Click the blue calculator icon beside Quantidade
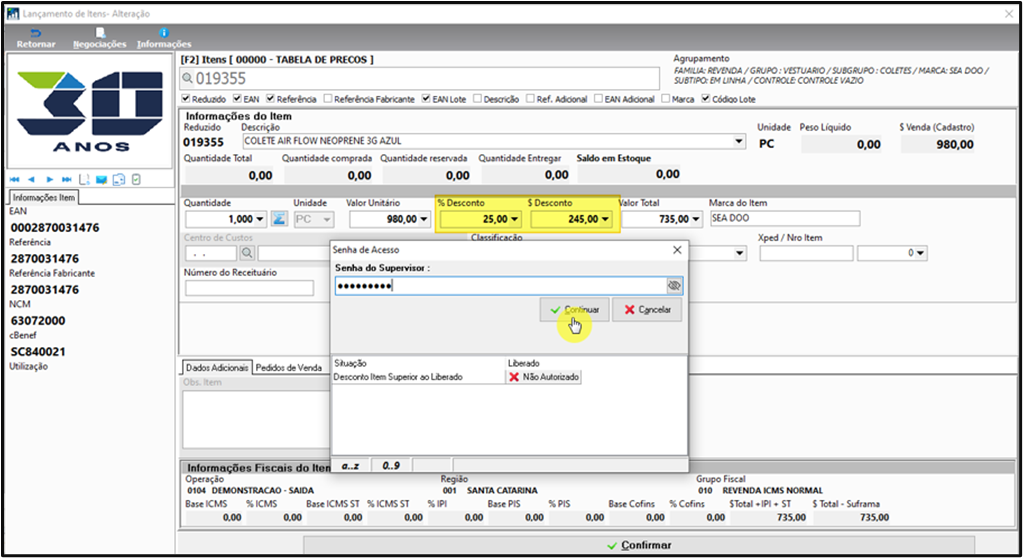This screenshot has width=1023, height=558. pyautogui.click(x=279, y=219)
